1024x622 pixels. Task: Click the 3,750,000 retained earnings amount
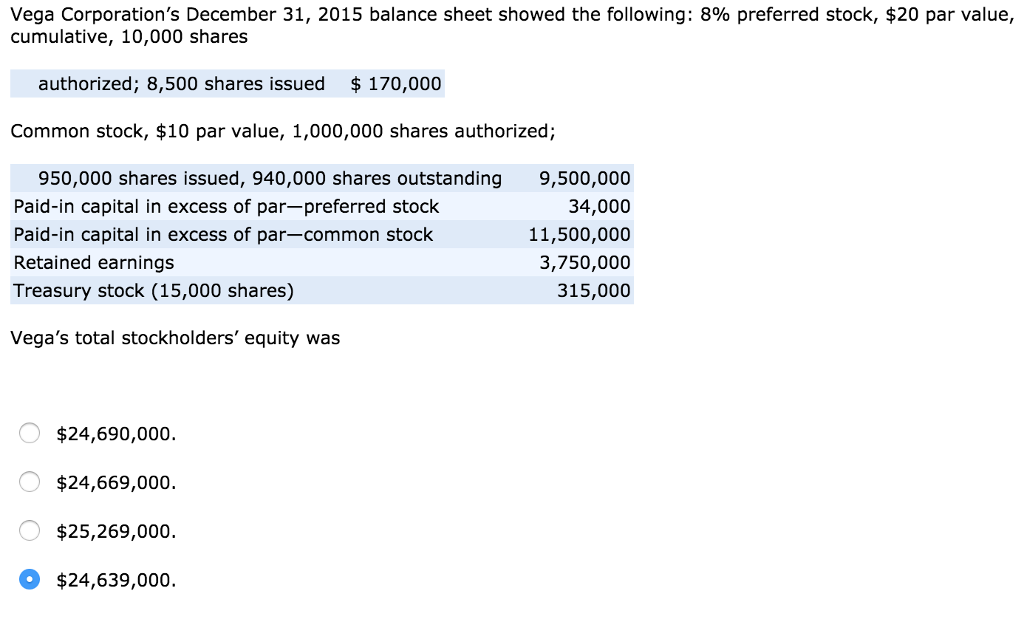pyautogui.click(x=585, y=263)
